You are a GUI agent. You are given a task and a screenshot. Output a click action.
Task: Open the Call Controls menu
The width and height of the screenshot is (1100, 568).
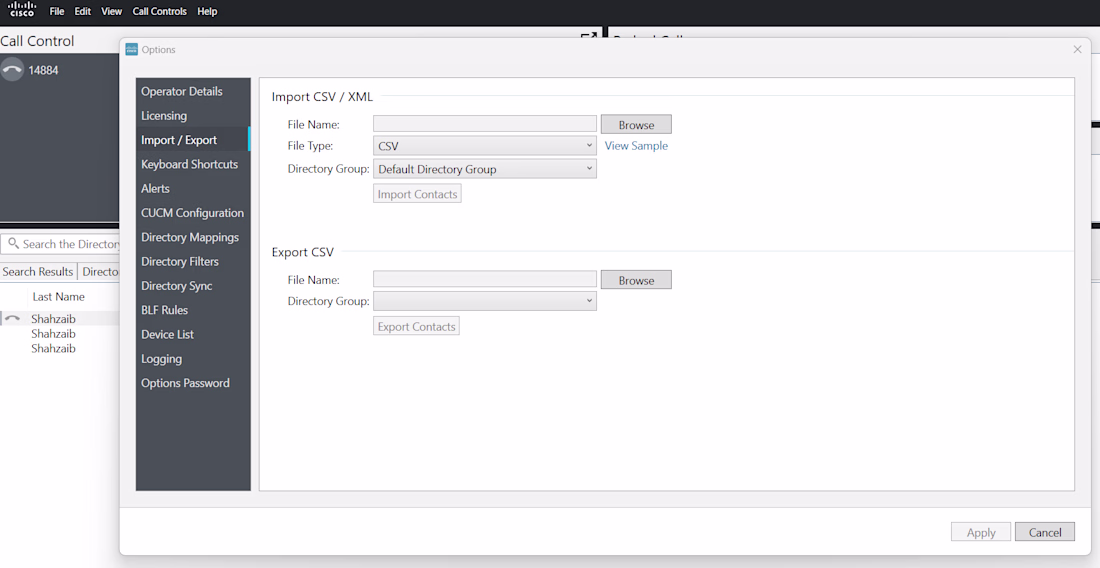click(x=160, y=11)
